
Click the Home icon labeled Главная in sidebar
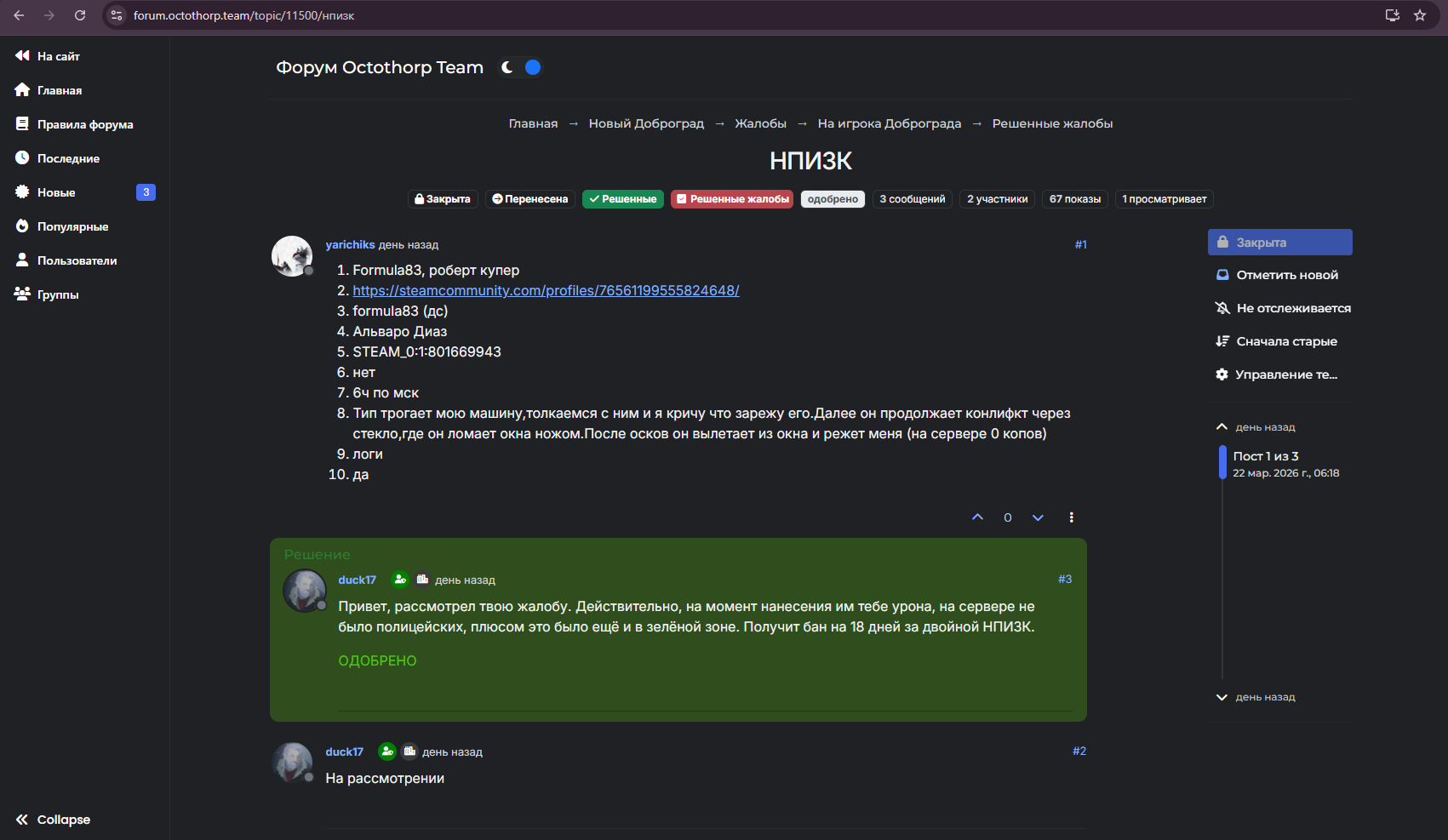tap(22, 90)
